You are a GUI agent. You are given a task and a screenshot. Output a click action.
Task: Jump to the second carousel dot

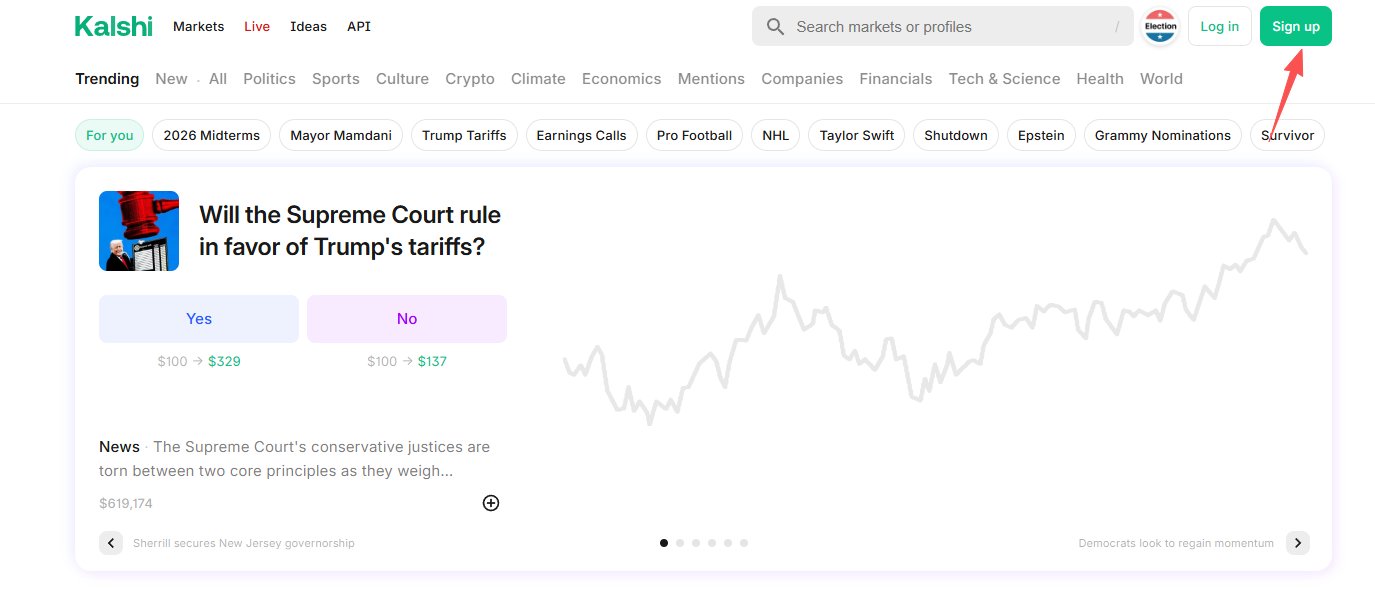[x=680, y=543]
